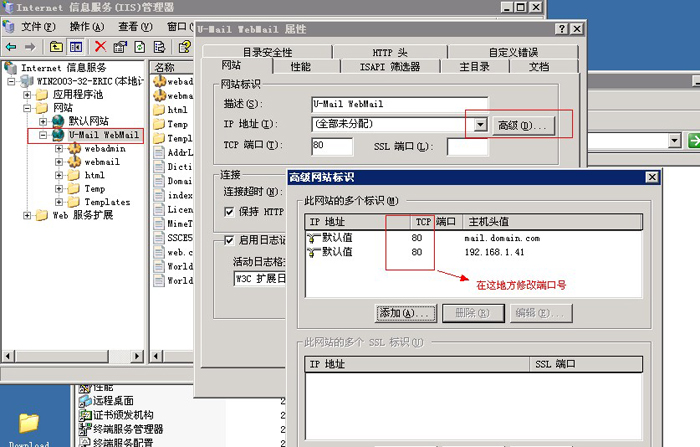Switch to the 主目录 tab
Screen dimensions: 700x447
point(474,67)
